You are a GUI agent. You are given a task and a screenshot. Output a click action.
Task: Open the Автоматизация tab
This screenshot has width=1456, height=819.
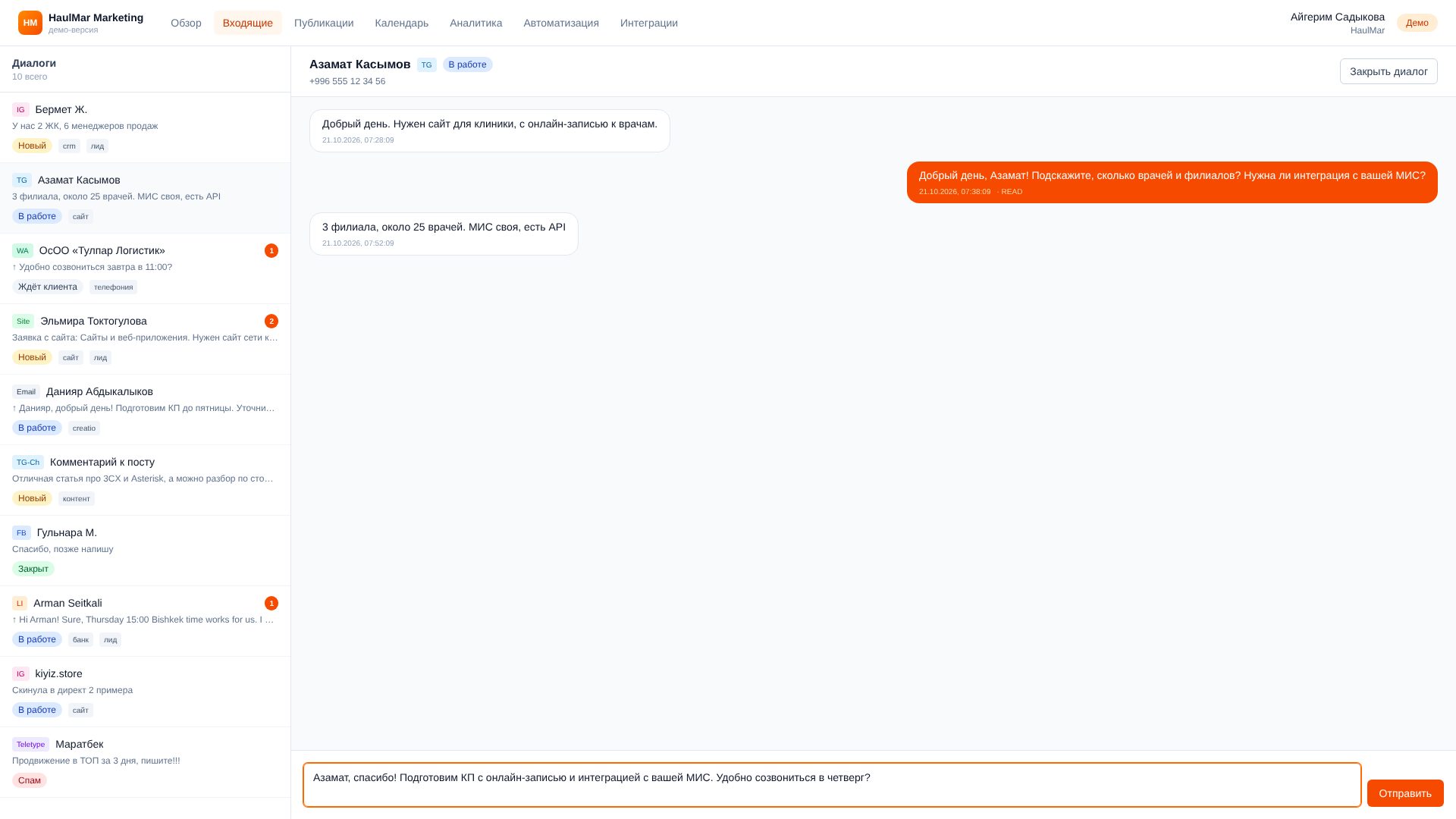point(561,23)
